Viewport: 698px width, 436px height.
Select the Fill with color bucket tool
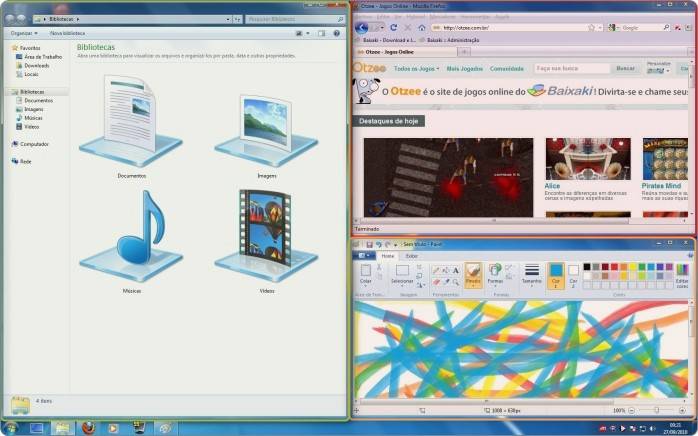coord(446,270)
